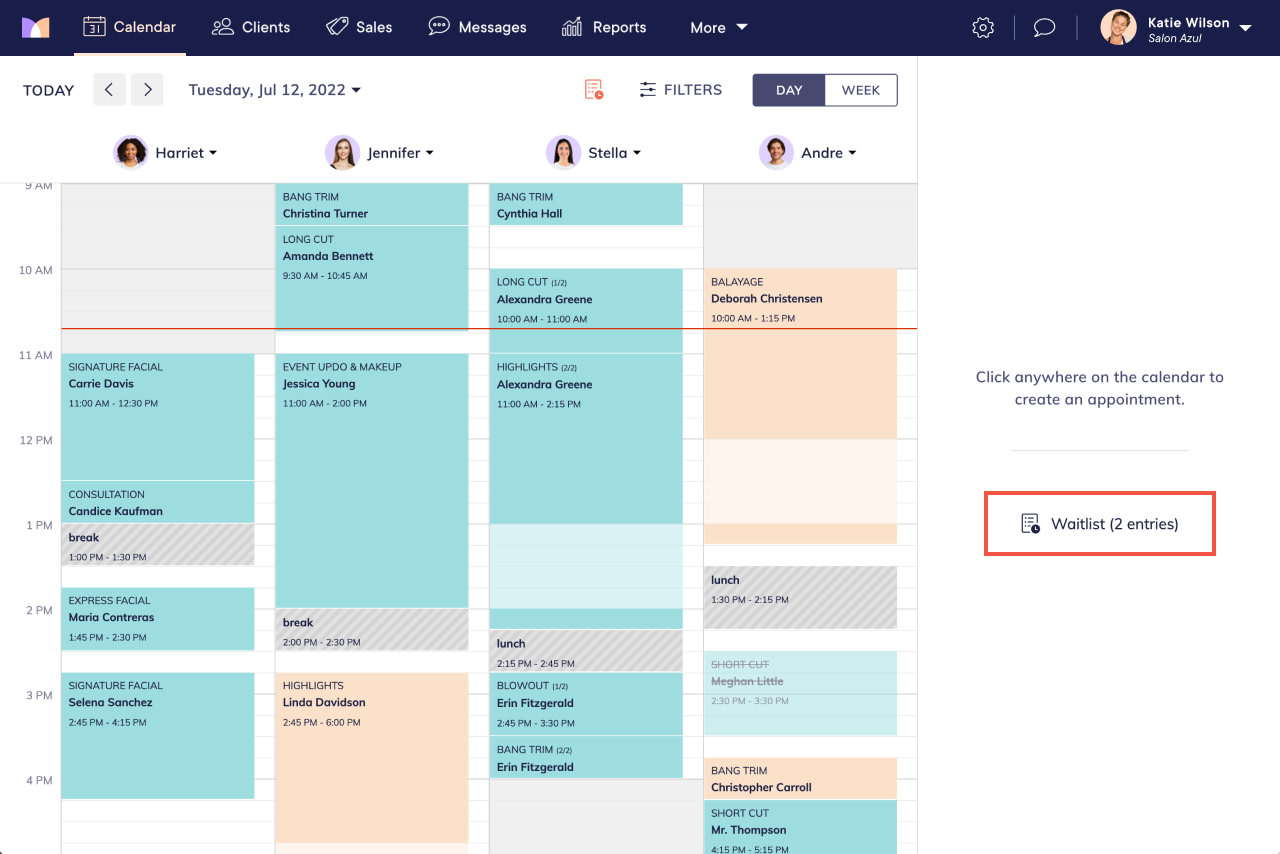Open the settings gear icon
The width and height of the screenshot is (1280, 854).
(983, 27)
